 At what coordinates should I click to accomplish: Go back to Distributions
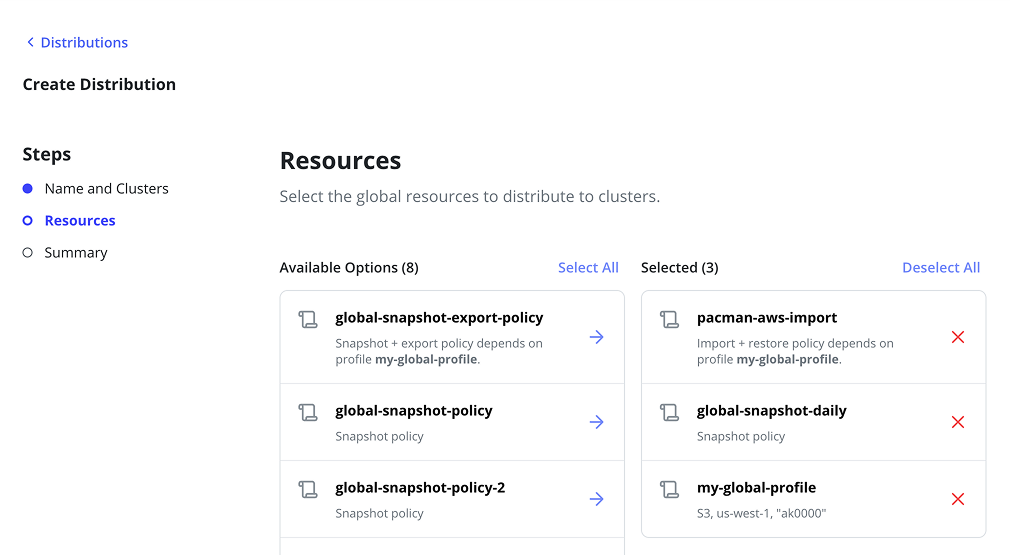click(x=84, y=43)
